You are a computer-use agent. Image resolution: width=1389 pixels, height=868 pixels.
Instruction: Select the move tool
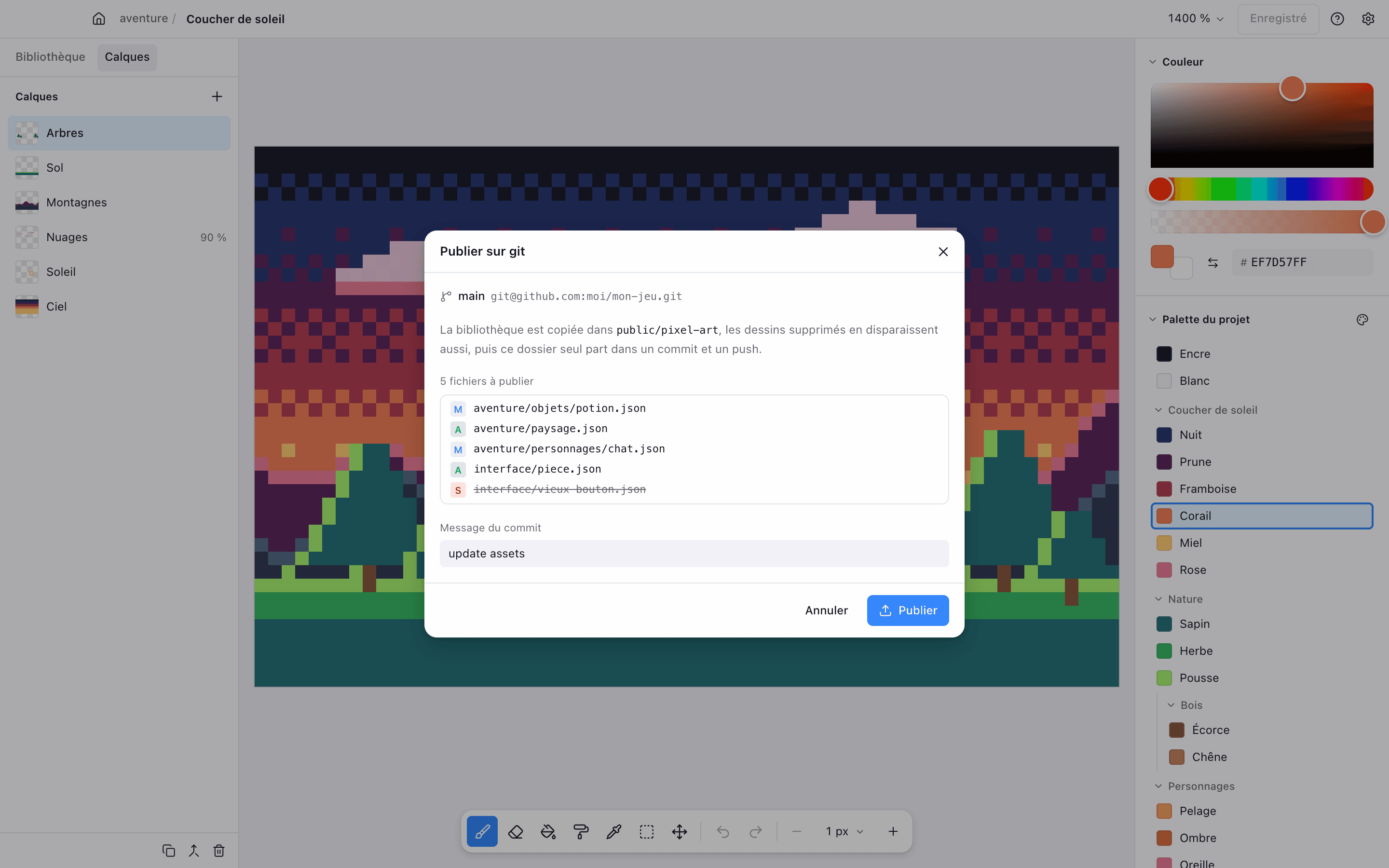pos(680,831)
